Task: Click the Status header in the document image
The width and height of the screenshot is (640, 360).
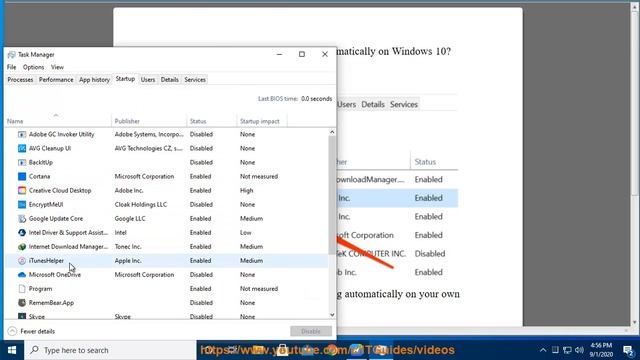Action: point(425,162)
